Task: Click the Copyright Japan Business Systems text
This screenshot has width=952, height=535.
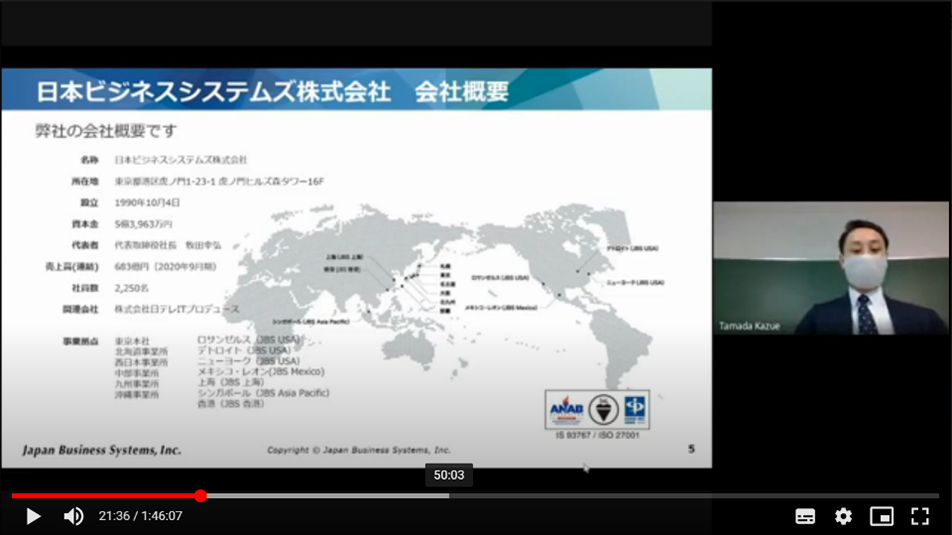Action: [x=359, y=450]
